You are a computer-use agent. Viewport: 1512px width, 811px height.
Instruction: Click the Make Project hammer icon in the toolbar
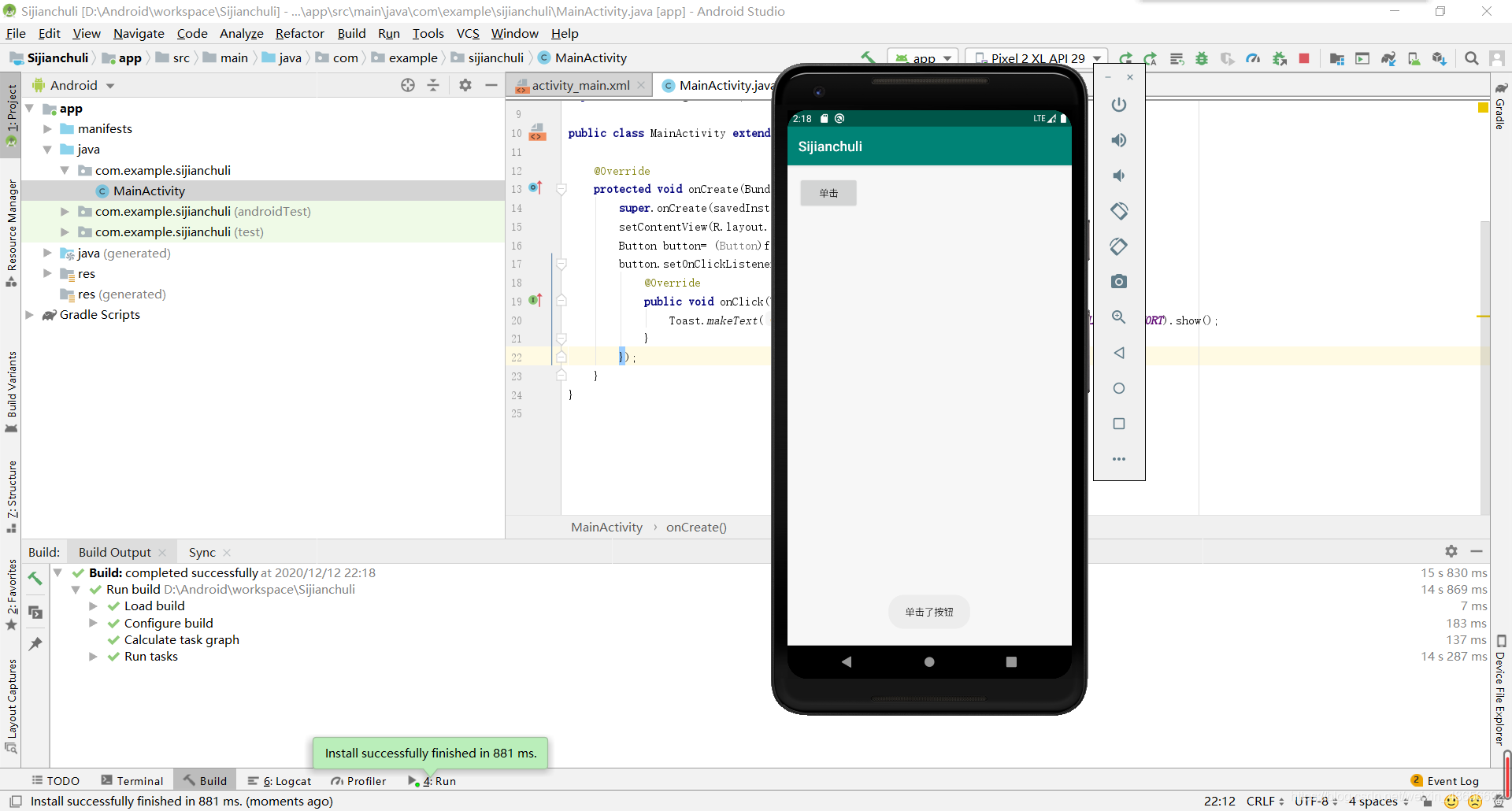click(x=868, y=57)
